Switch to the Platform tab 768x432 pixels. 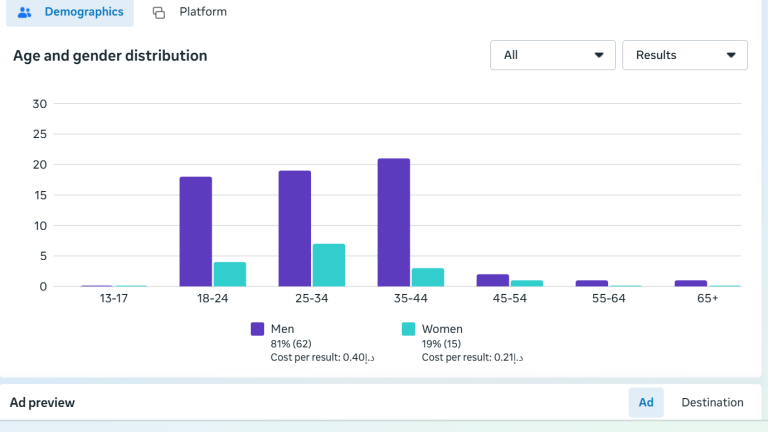click(x=190, y=12)
